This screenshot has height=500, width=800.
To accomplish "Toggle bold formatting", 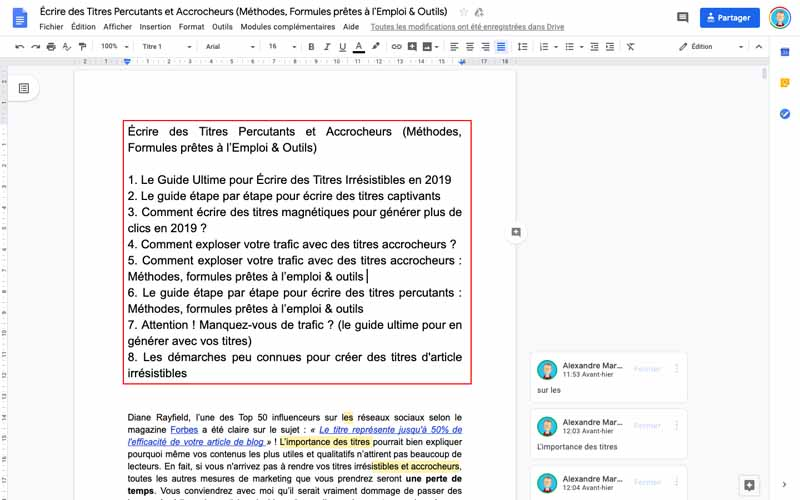I will tap(311, 46).
